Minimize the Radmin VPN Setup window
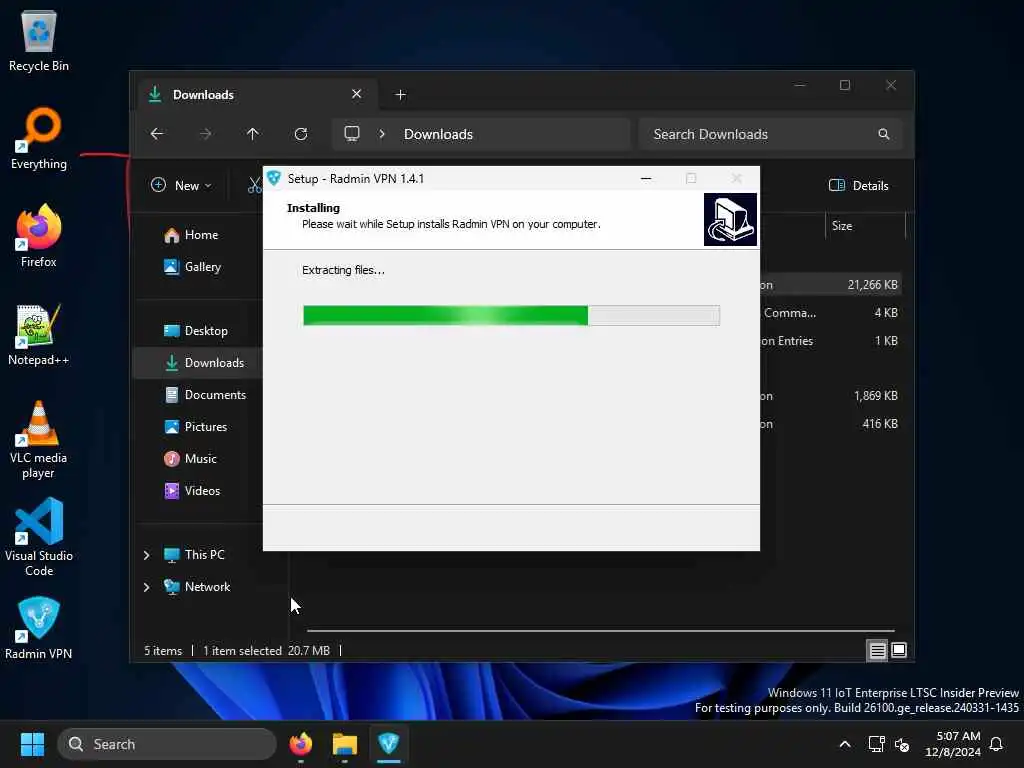The image size is (1024, 768). pos(646,178)
